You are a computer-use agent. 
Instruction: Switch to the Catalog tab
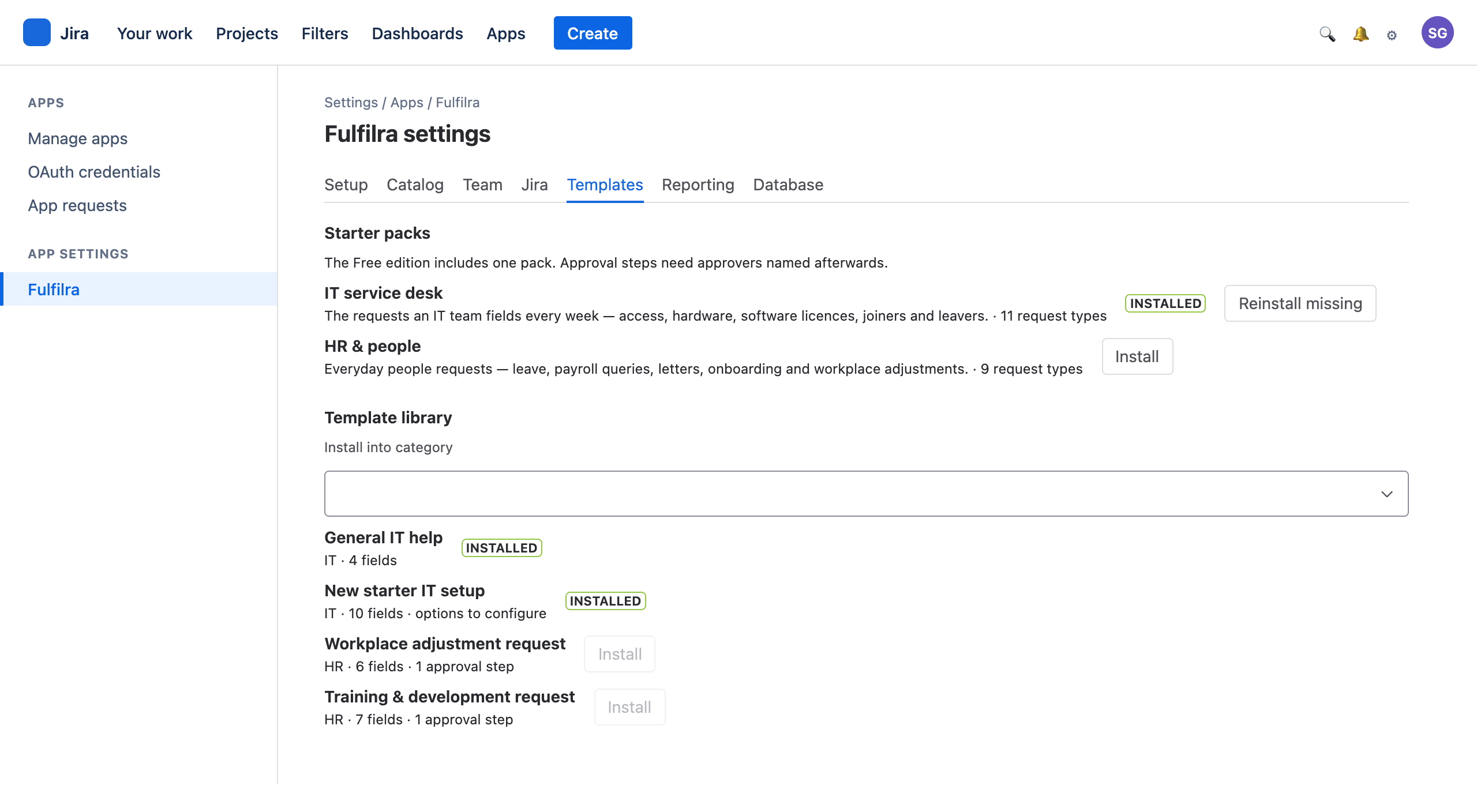pyautogui.click(x=415, y=185)
